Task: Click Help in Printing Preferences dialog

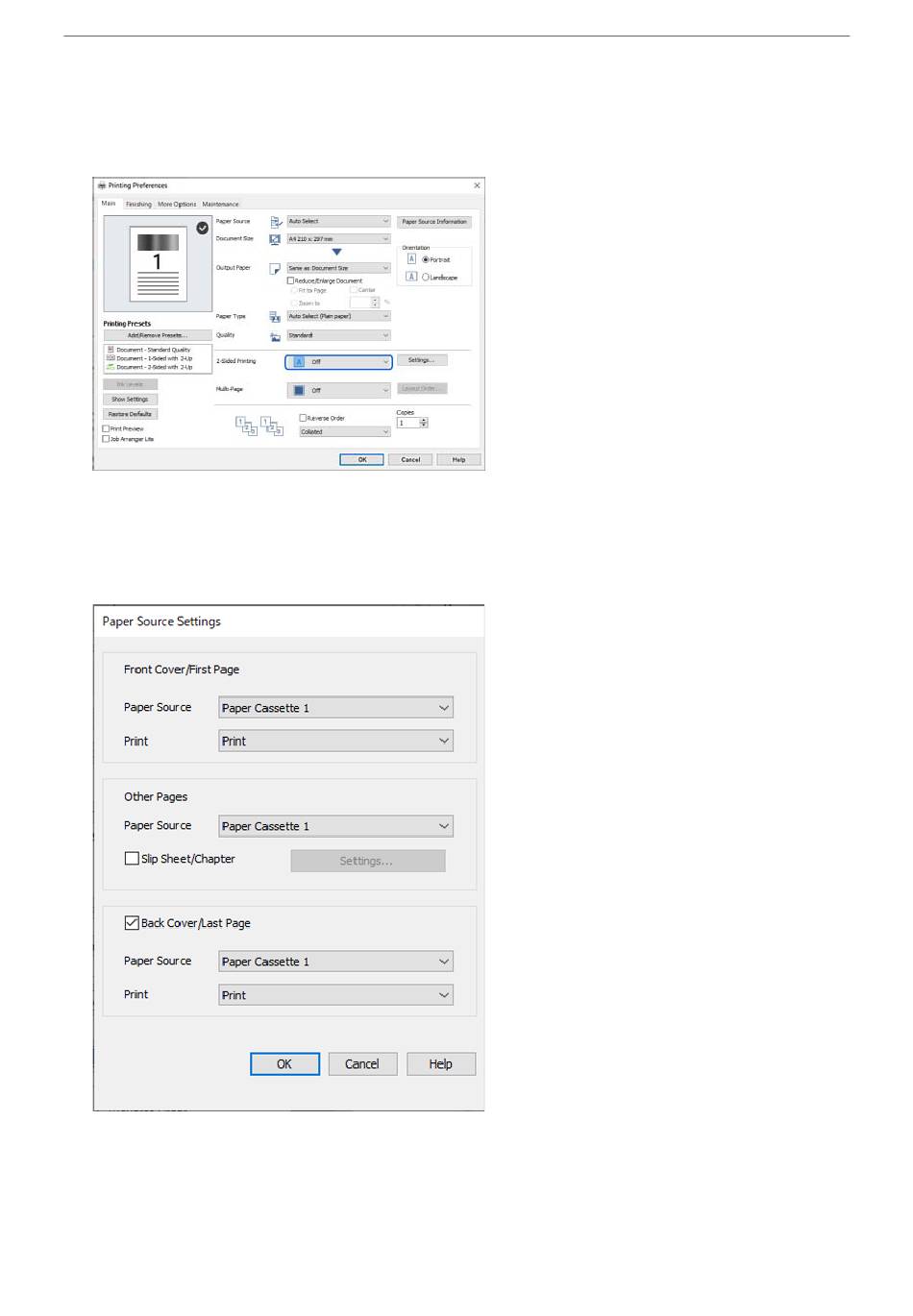Action: pos(458,460)
